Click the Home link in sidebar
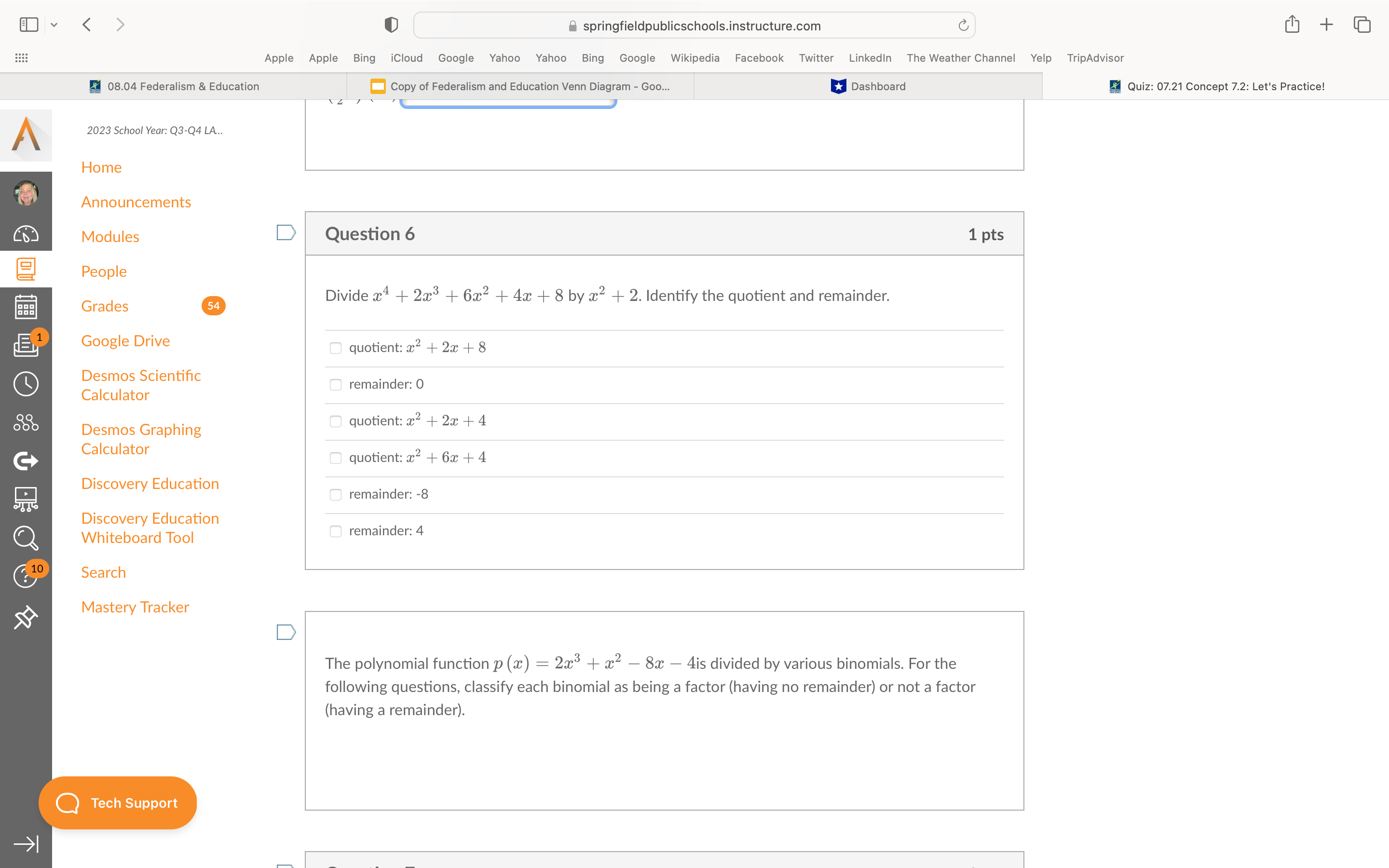 coord(101,167)
